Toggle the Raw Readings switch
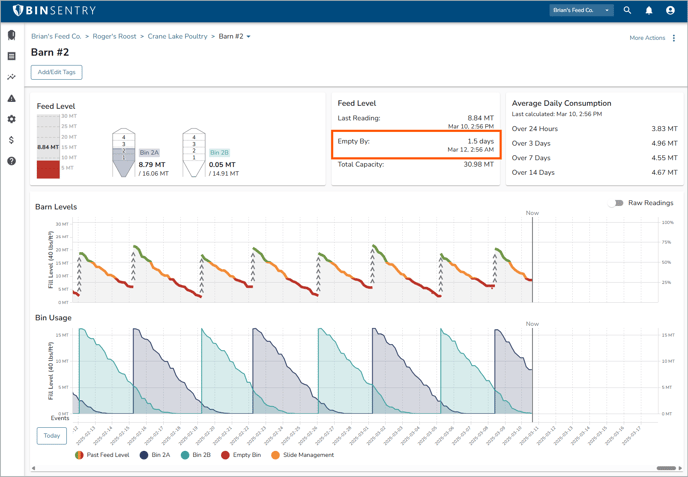688x477 pixels. pos(616,203)
